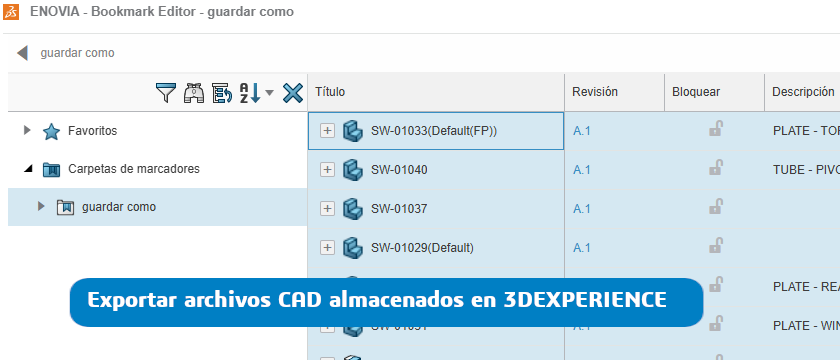840x360 pixels.
Task: Click the SW-01033(Default(FP)) part icon
Action: click(352, 130)
